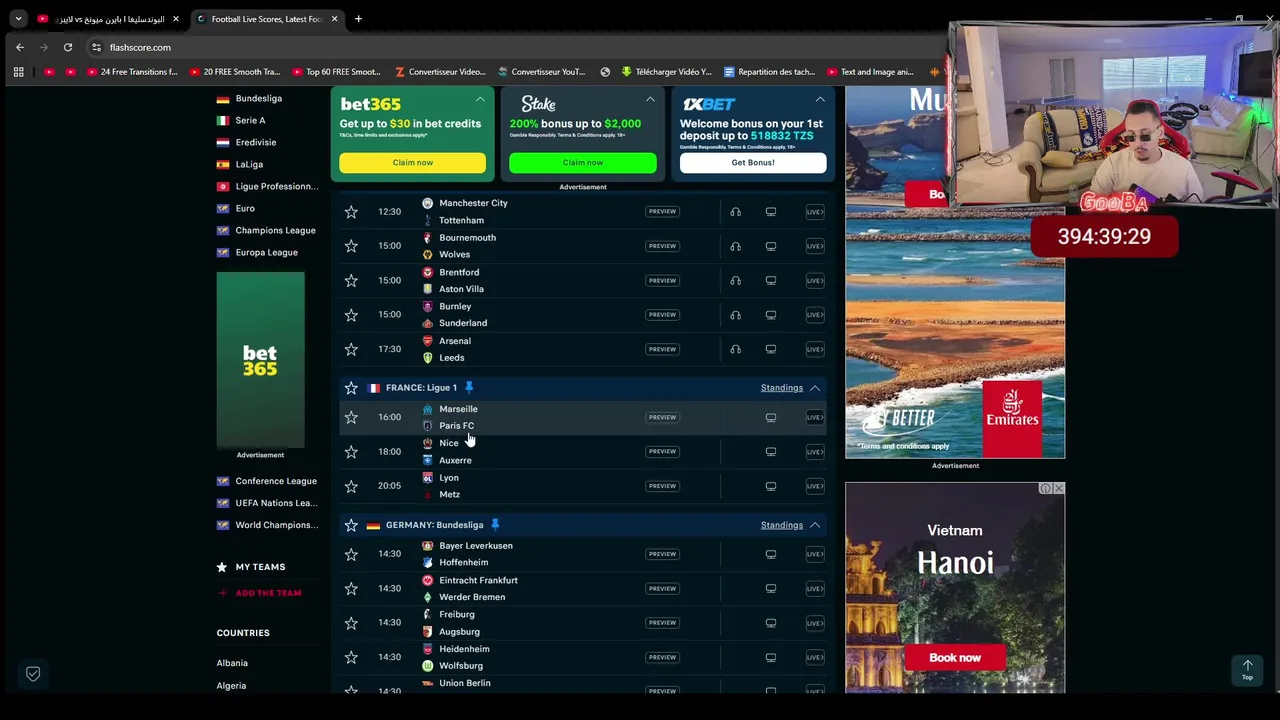Collapse the bet365 ad offer chevron

coord(480,99)
